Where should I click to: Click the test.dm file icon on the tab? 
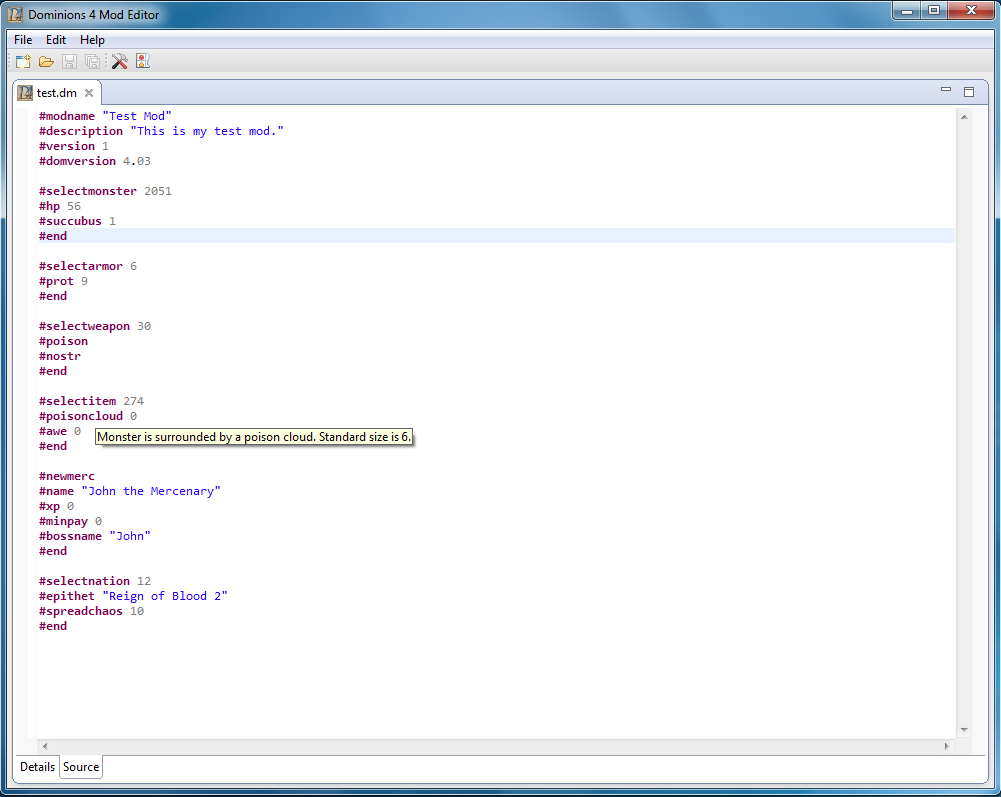(x=25, y=93)
